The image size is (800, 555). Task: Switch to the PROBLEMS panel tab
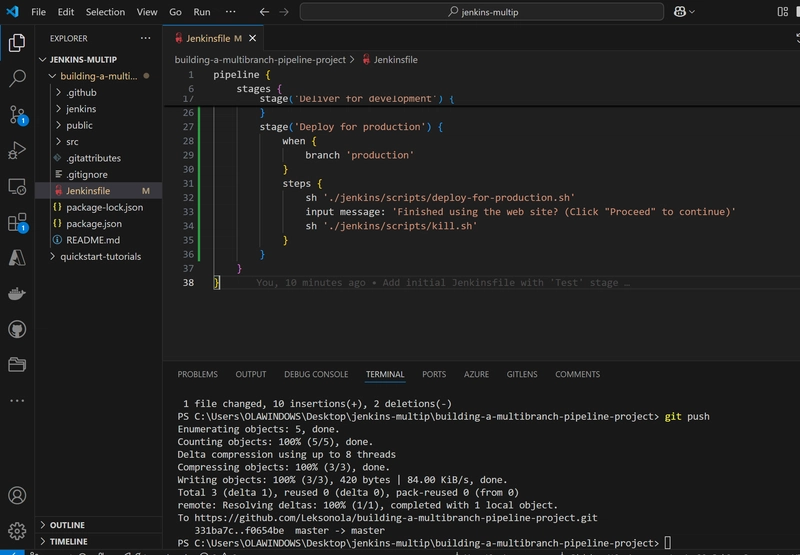tap(197, 374)
